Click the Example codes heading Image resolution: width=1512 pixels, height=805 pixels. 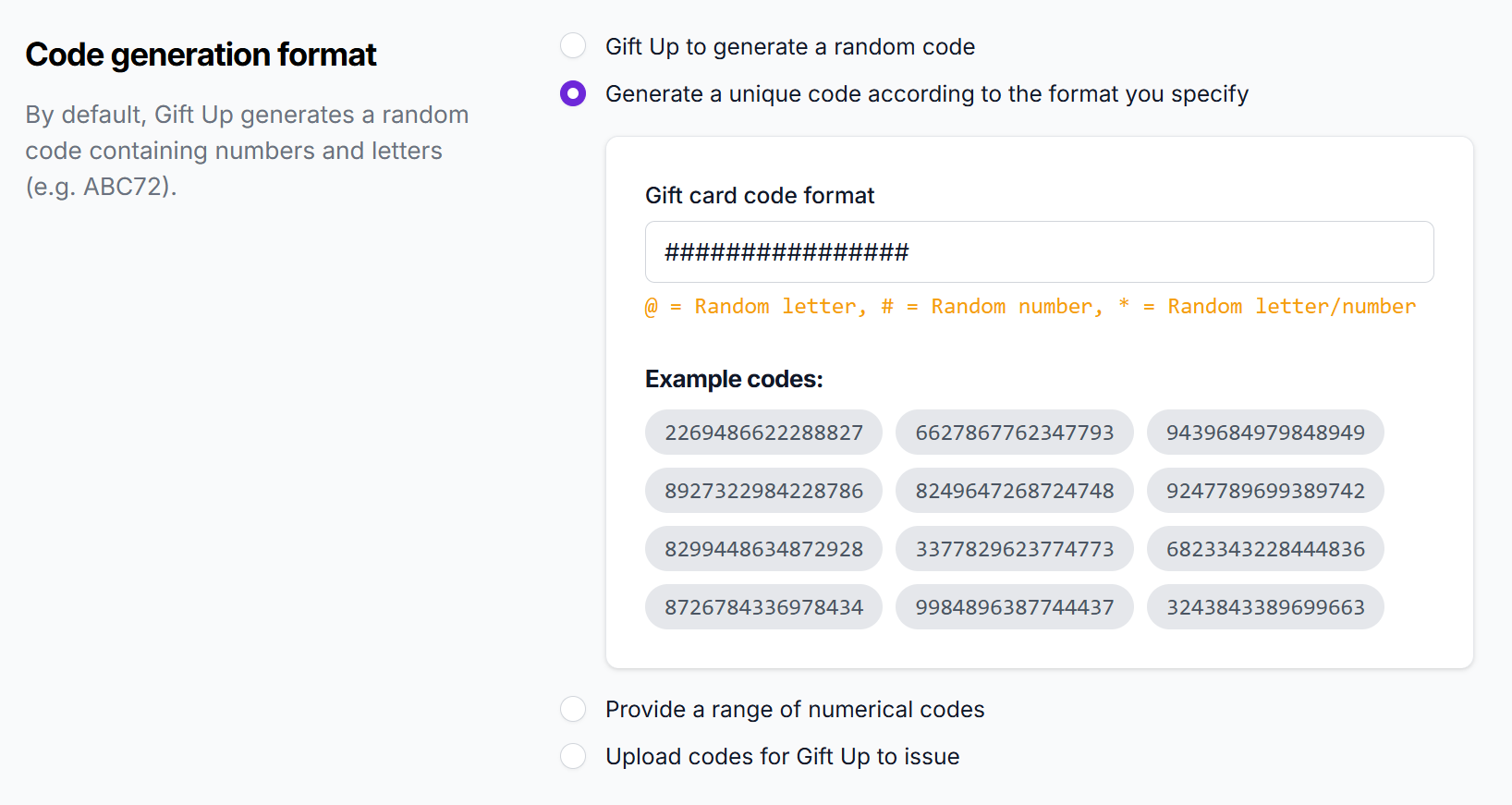pos(734,379)
